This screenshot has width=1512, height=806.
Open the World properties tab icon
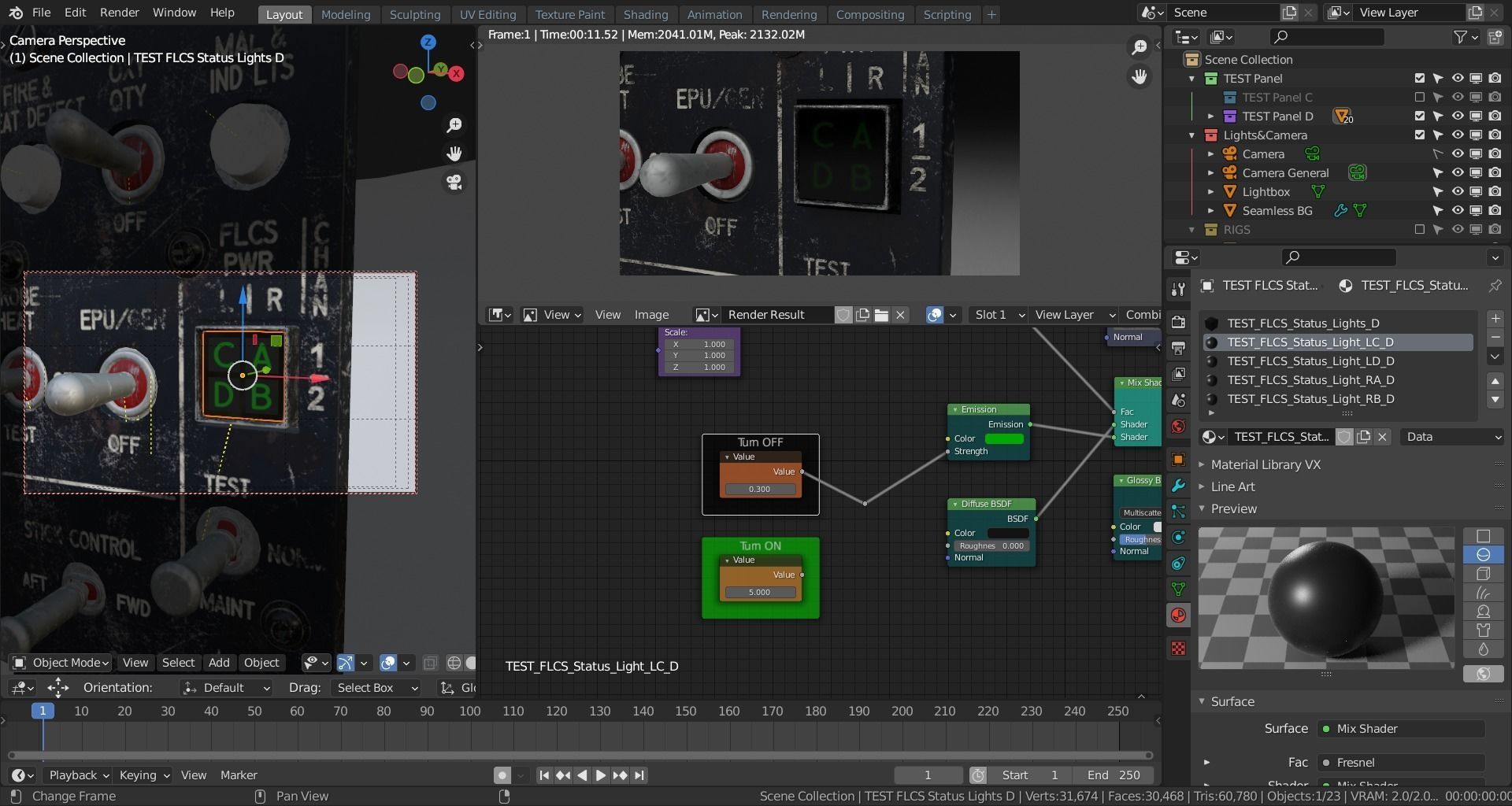pos(1178,426)
